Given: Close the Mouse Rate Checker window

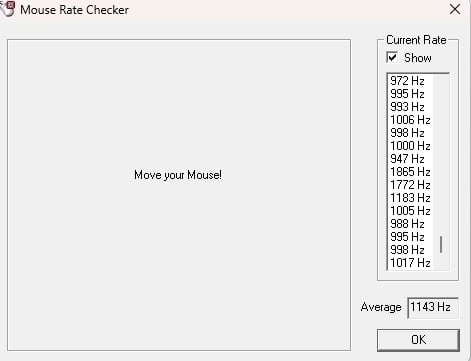Looking at the screenshot, I should tap(455, 9).
